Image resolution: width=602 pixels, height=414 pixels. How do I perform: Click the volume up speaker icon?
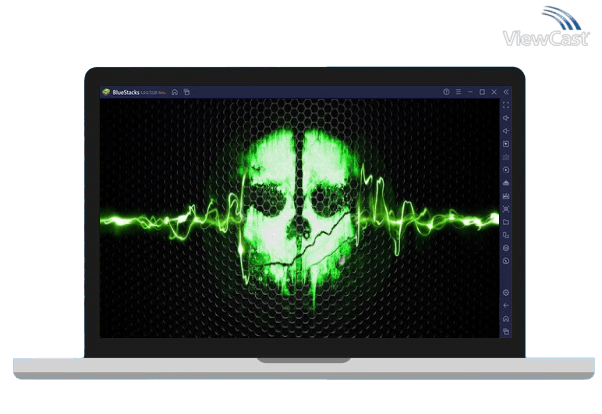coord(506,118)
